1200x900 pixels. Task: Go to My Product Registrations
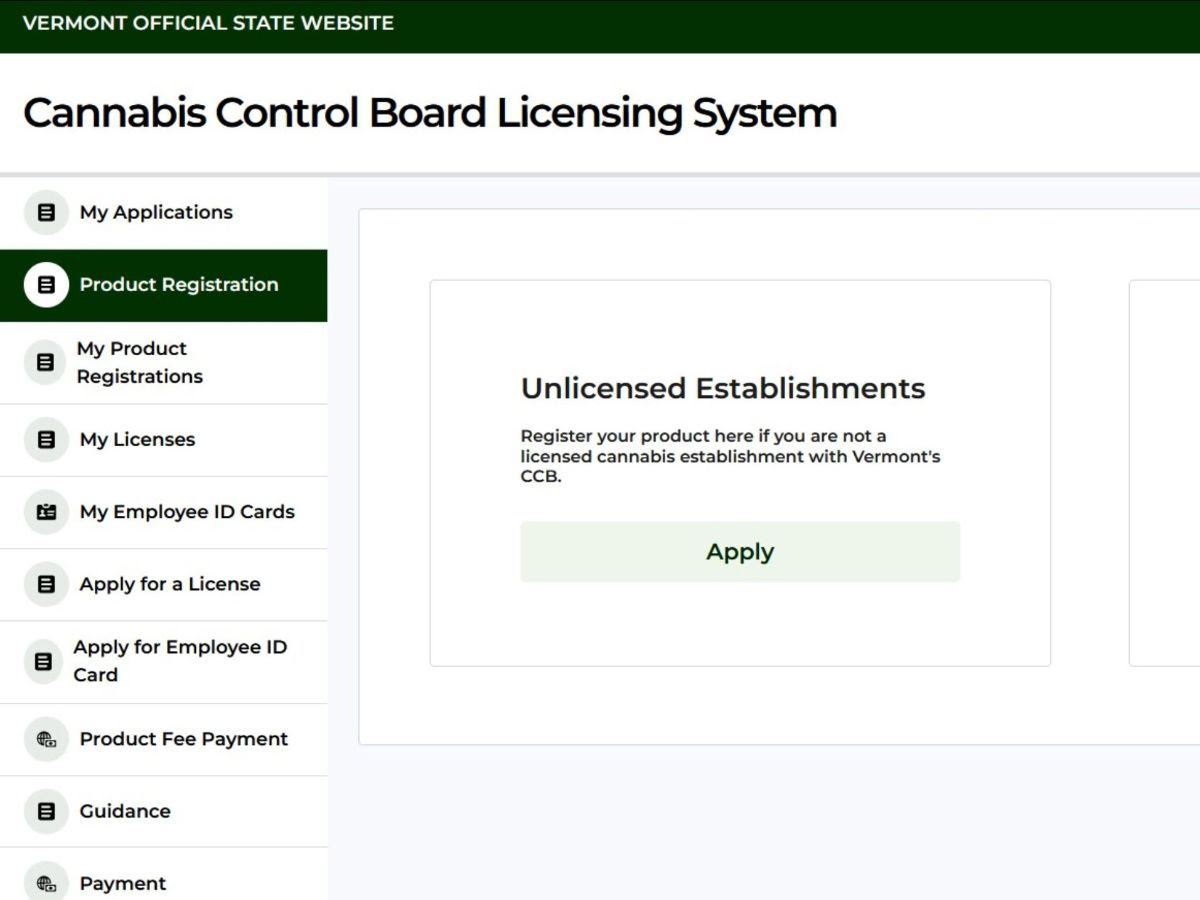(x=140, y=362)
